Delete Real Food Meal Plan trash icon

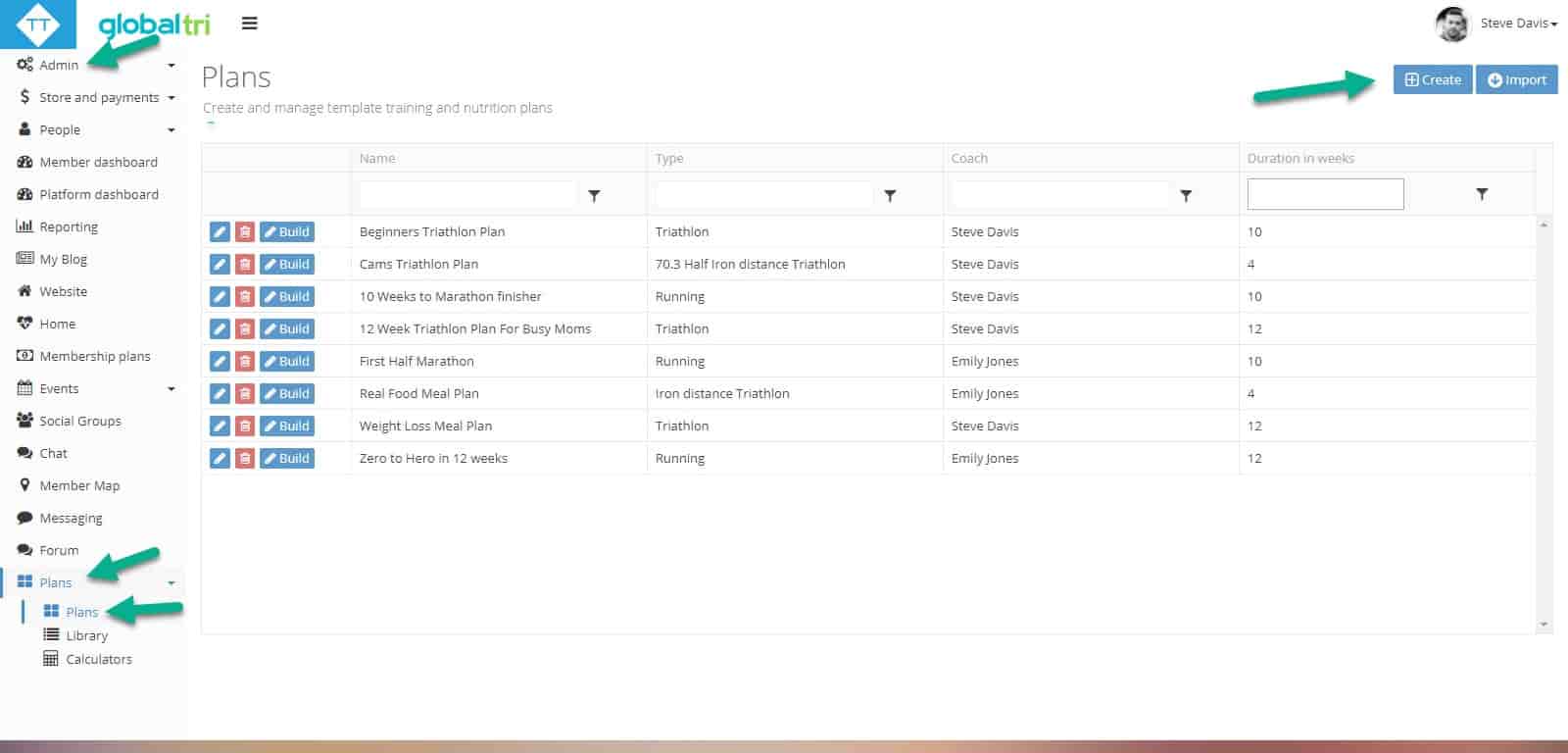click(245, 393)
